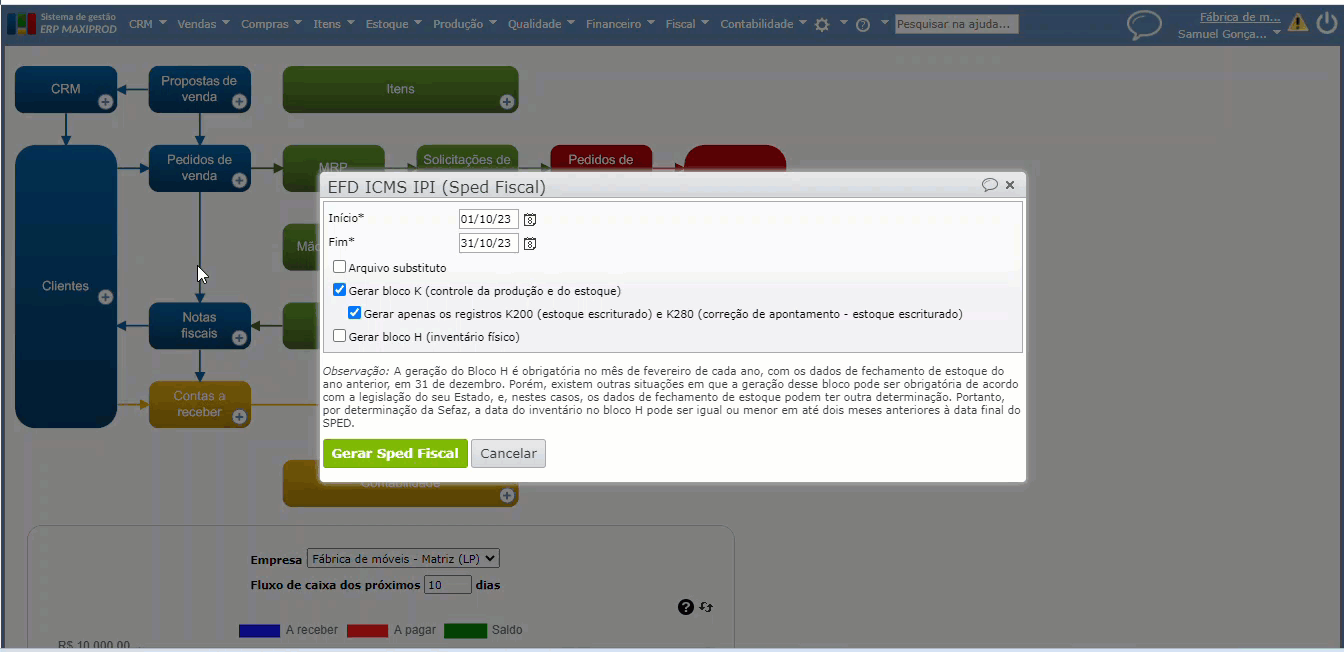Click the cash flow days input field

click(448, 585)
